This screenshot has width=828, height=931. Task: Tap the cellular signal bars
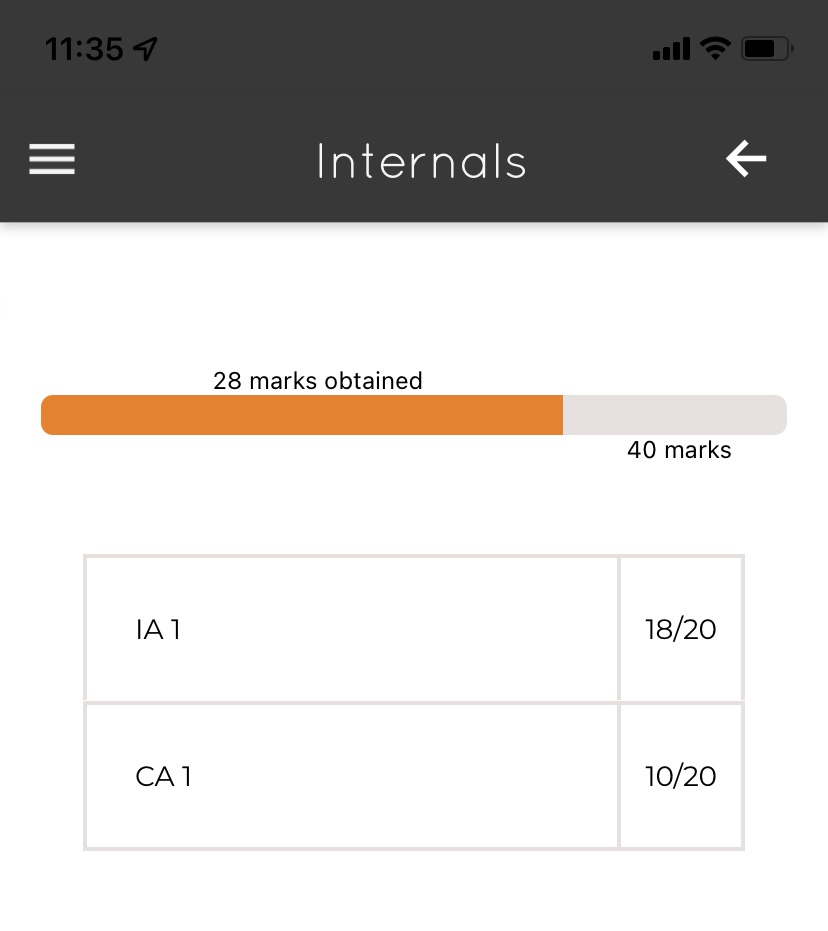[671, 48]
